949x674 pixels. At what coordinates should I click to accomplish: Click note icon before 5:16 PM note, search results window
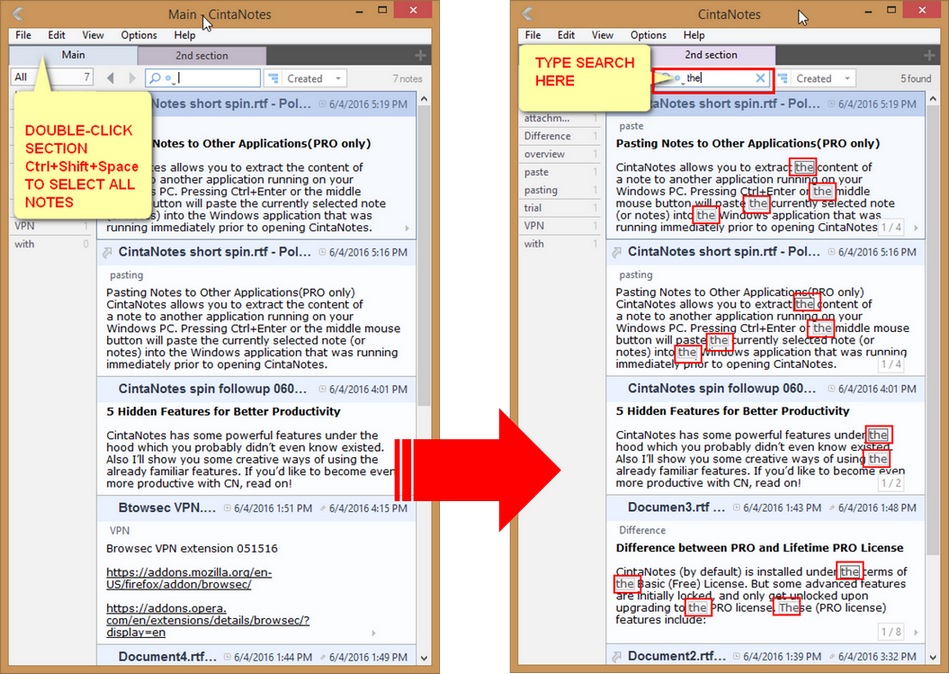617,252
